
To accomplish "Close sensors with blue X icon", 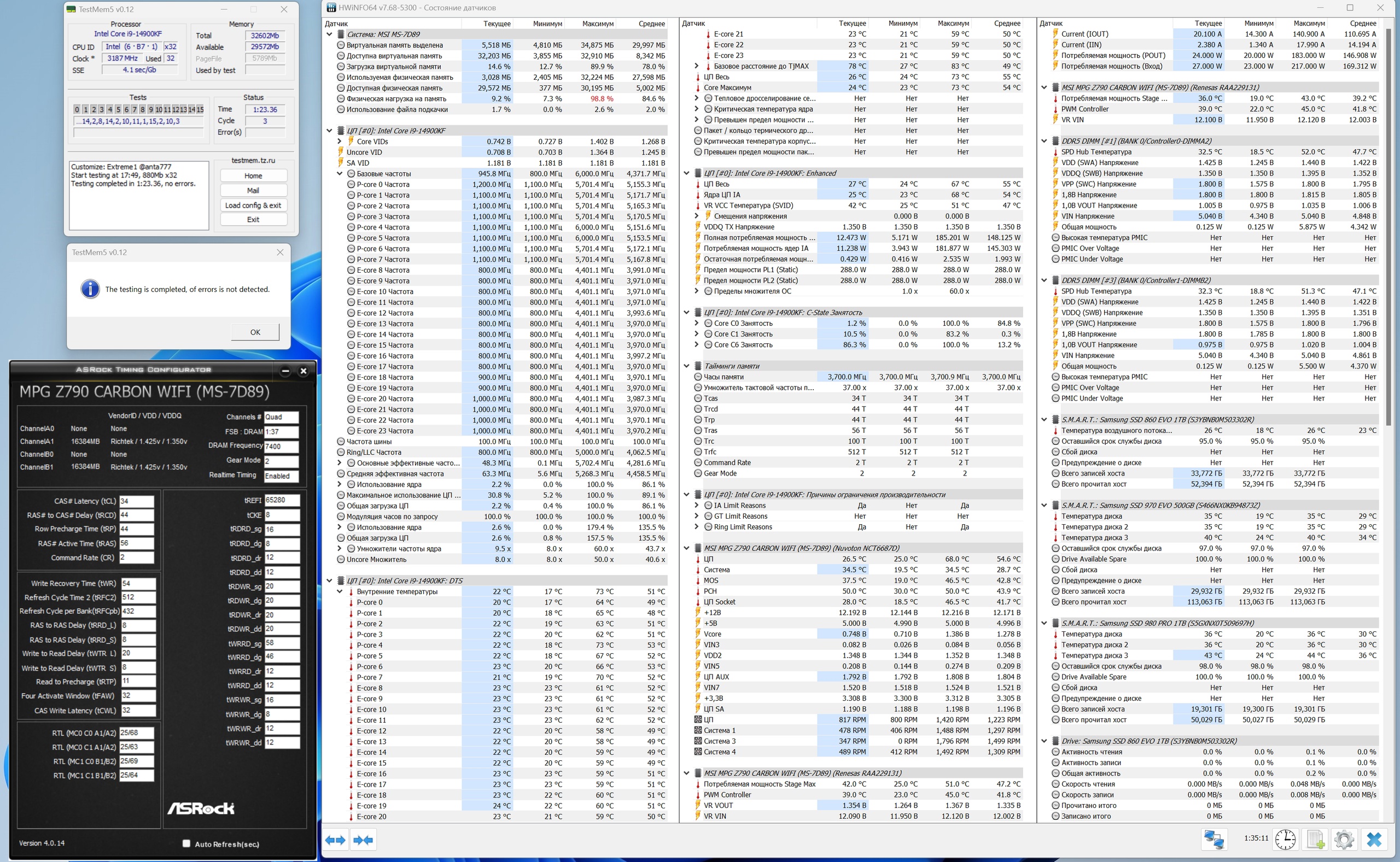I will [x=1374, y=839].
